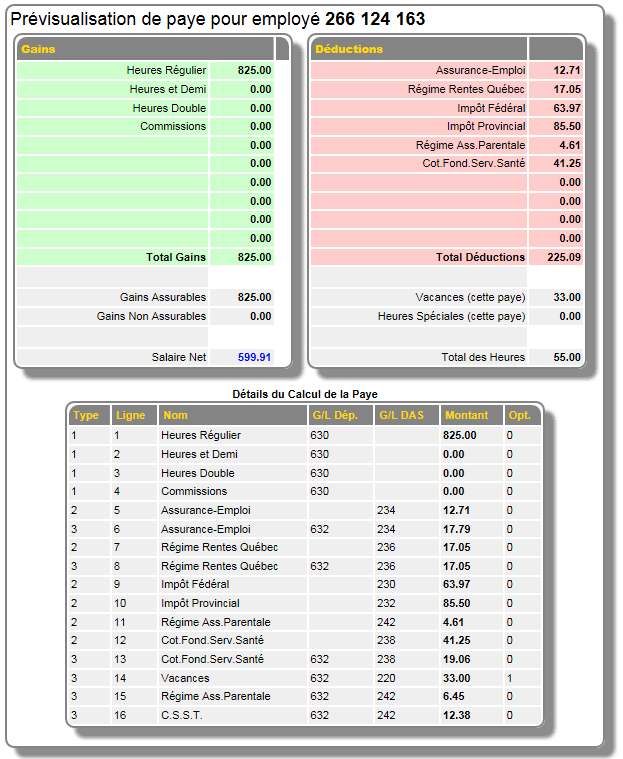The width and height of the screenshot is (623, 759).
Task: Click G/L DAS 232 on Impôt Provincial line
Action: click(386, 603)
